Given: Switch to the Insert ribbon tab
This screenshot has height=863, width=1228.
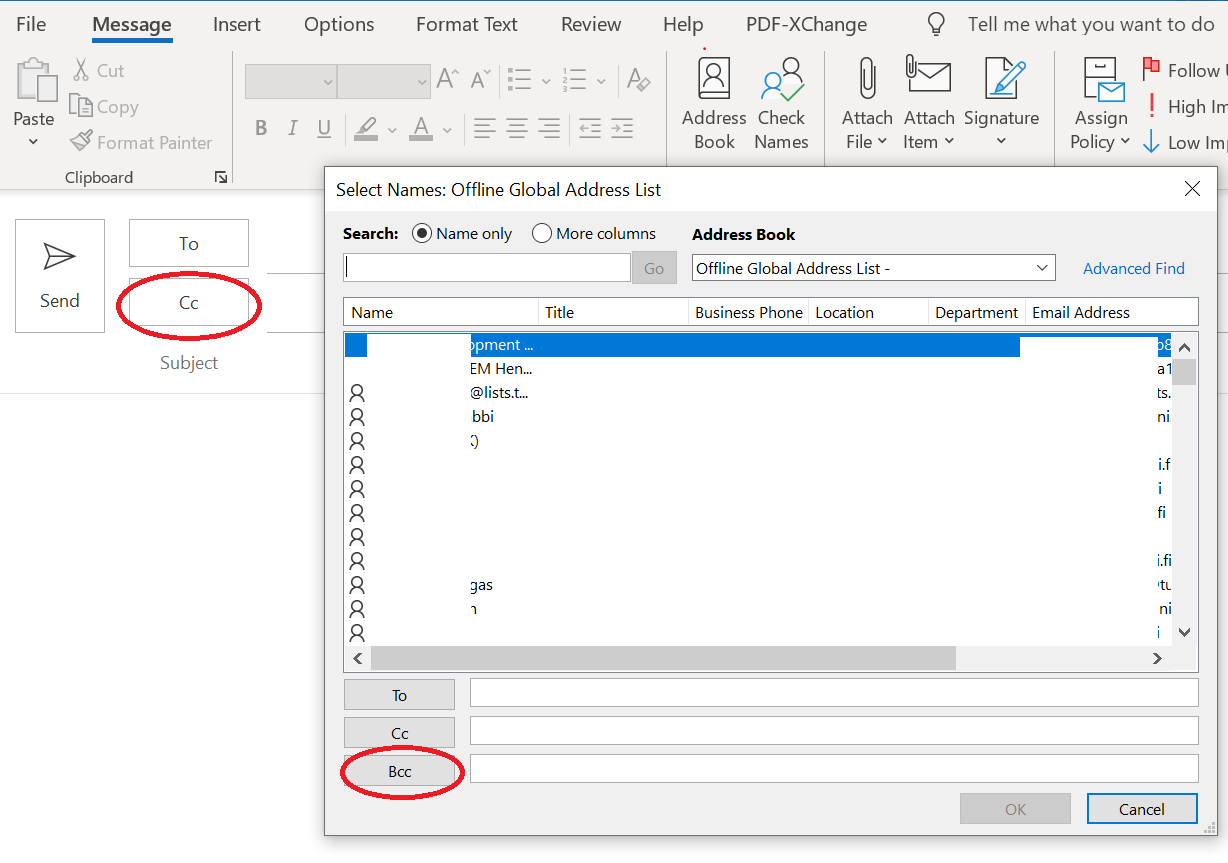Looking at the screenshot, I should 237,25.
